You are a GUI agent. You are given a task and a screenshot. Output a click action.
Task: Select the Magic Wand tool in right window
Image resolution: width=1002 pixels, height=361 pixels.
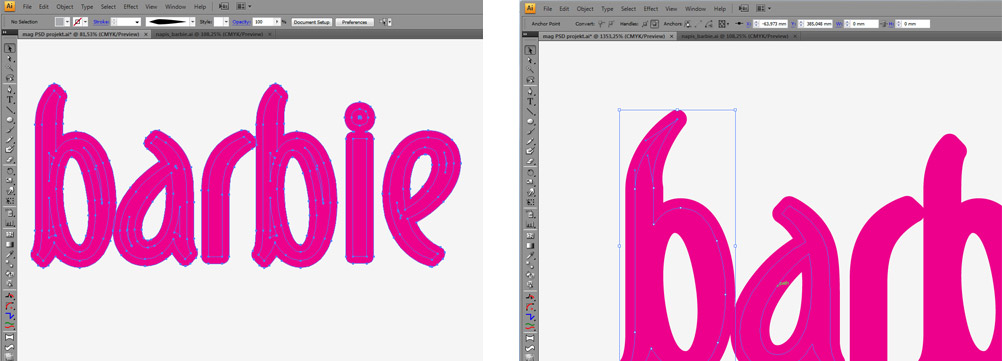pos(530,69)
